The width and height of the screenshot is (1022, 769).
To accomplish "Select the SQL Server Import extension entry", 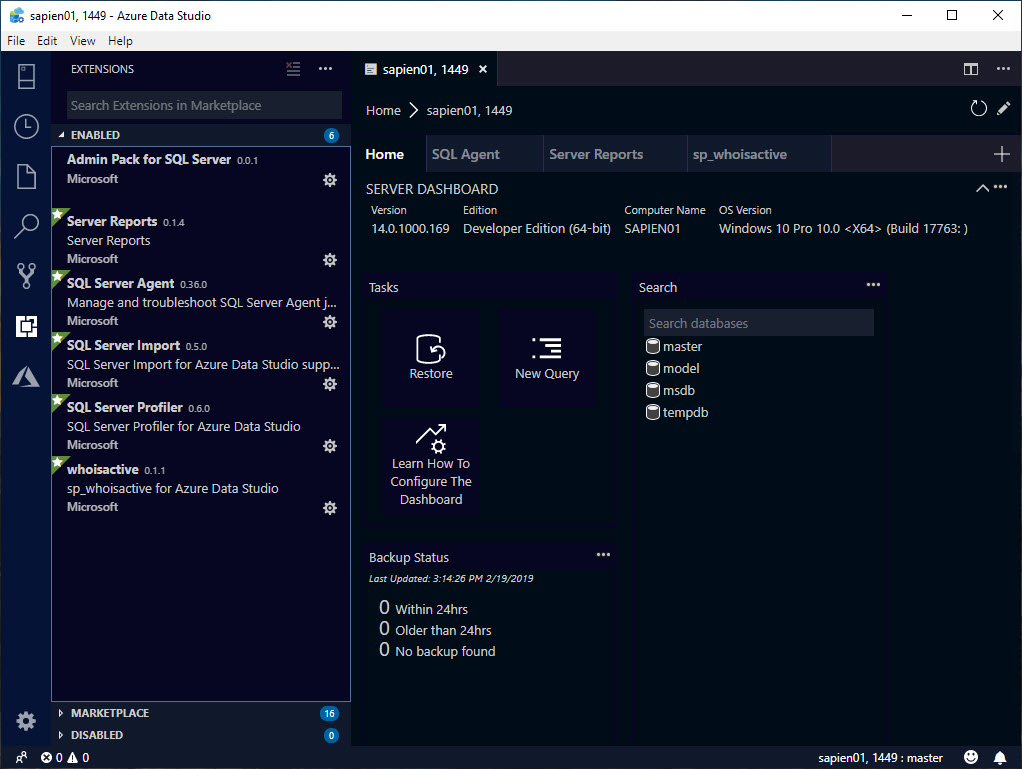I will point(201,364).
